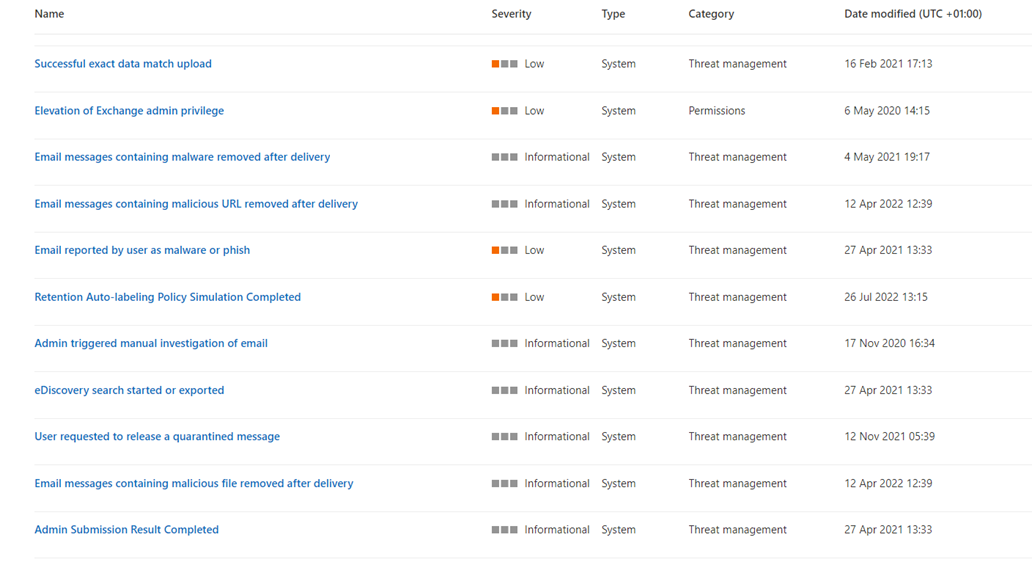
Task: Click the Low severity indicator for Successful exact data match upload
Action: click(x=504, y=64)
